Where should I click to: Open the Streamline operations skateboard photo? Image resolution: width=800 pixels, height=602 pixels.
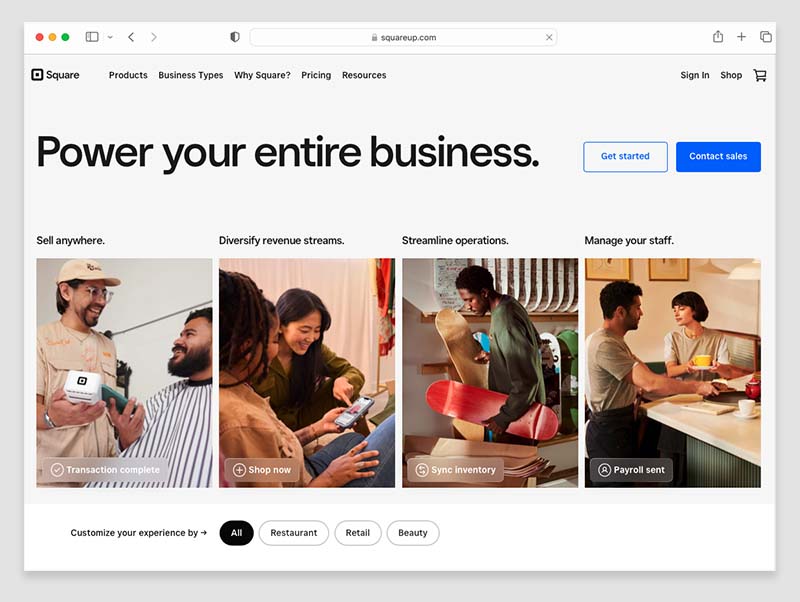[x=490, y=373]
